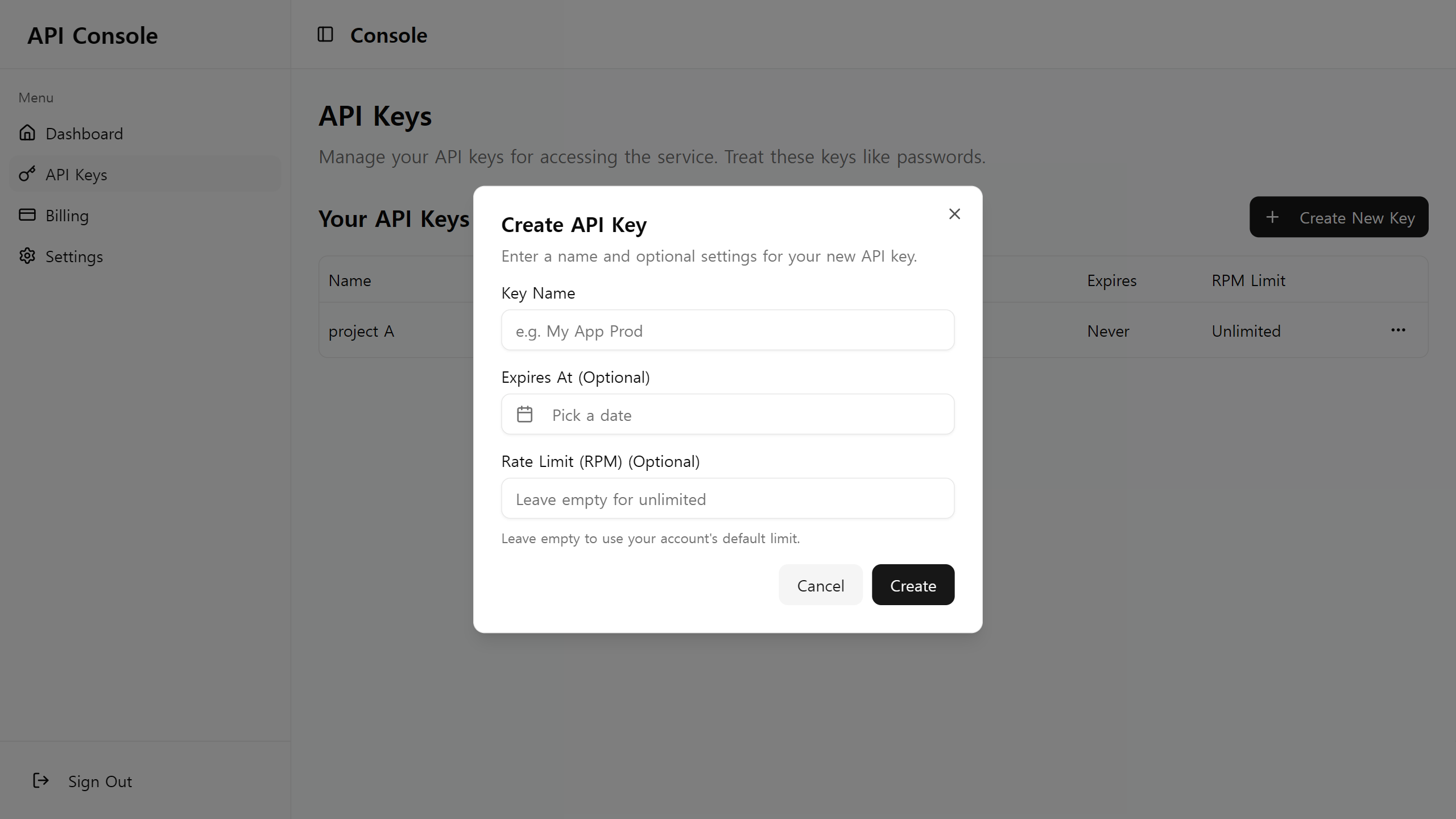The width and height of the screenshot is (1456, 819).
Task: Open project A row actions menu
Action: [1398, 330]
